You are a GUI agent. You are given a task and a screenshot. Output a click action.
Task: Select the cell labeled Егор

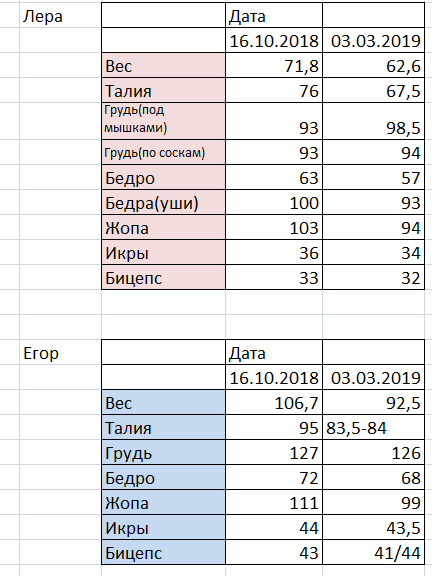60,352
